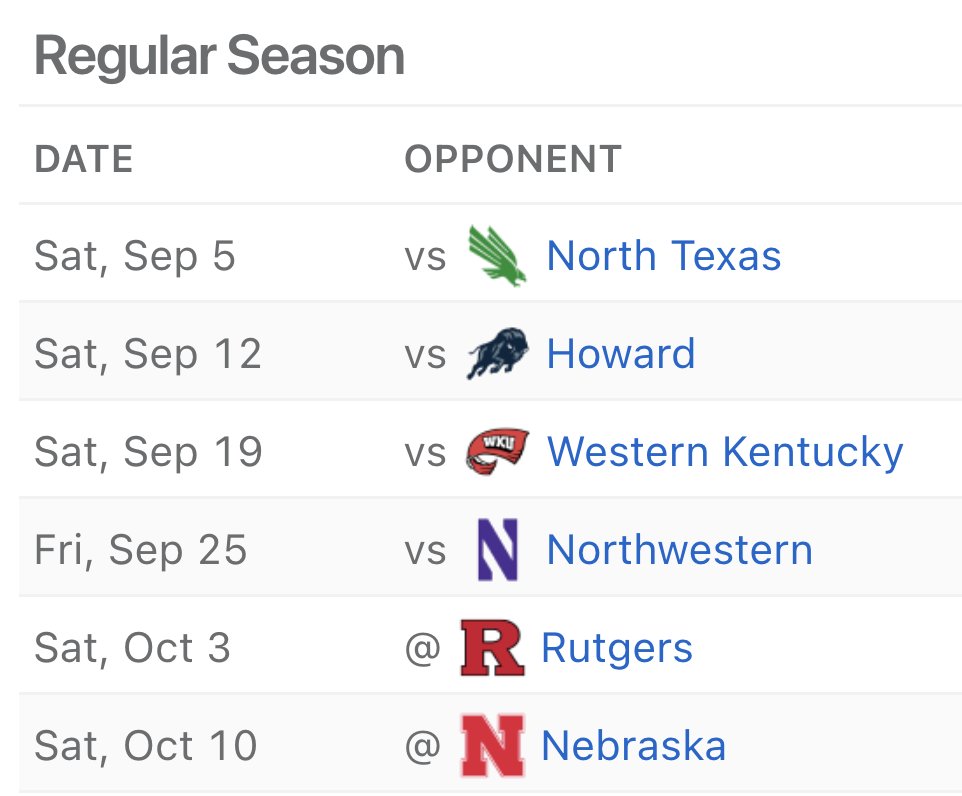
Task: Click the red Nebraska N logo
Action: 492,746
